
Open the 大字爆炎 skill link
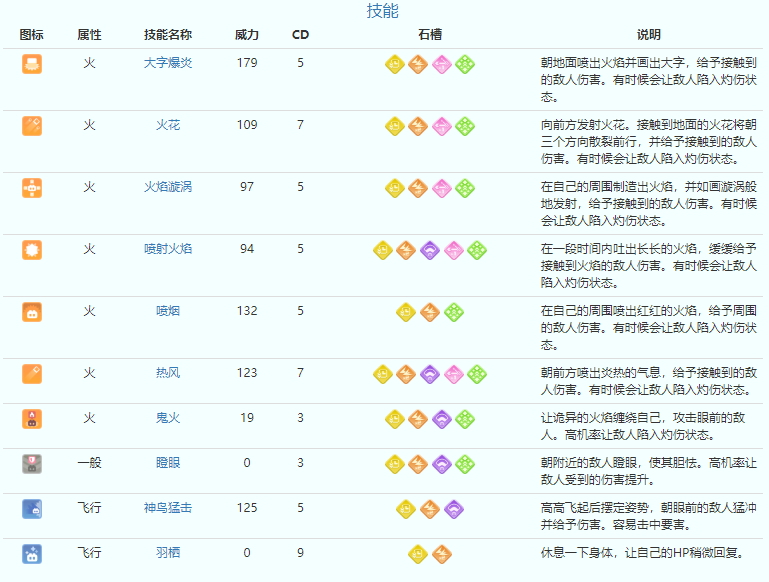pyautogui.click(x=168, y=63)
